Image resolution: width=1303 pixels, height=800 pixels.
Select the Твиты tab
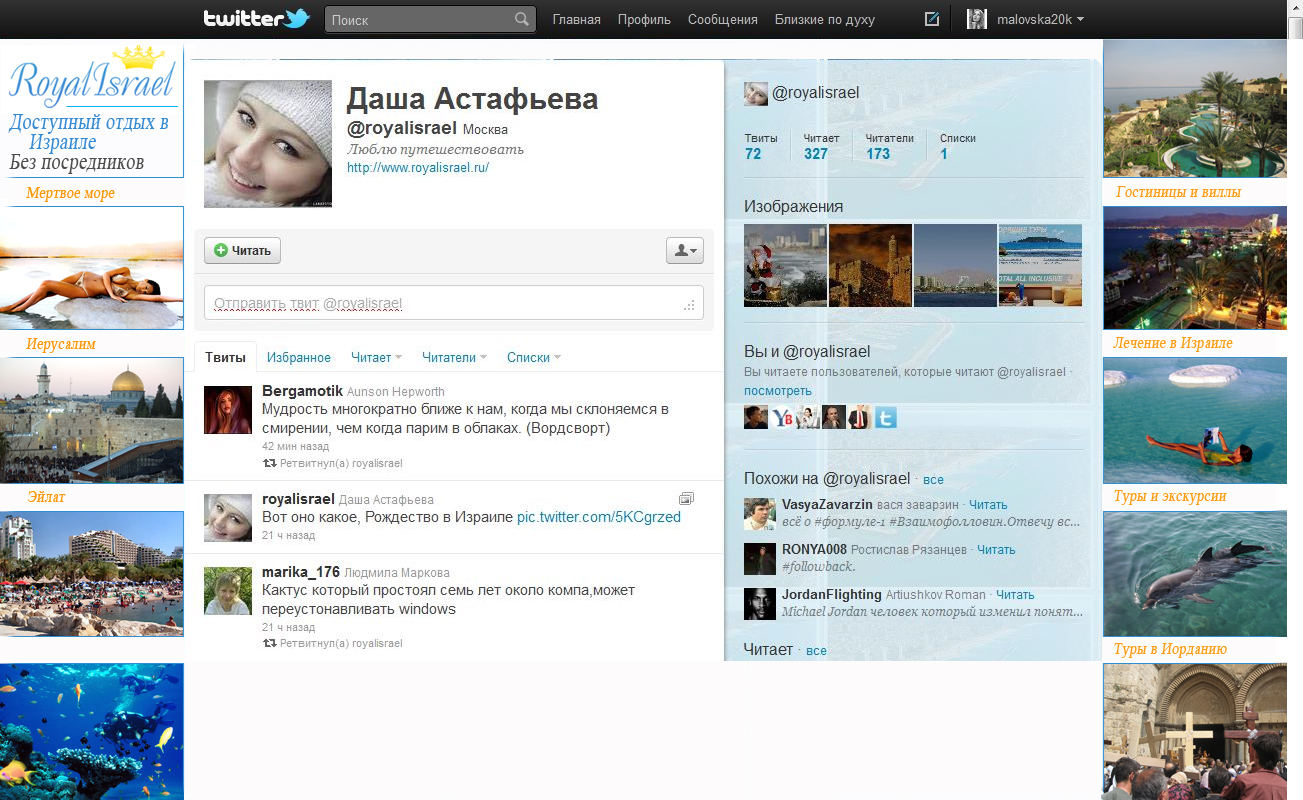click(x=225, y=357)
